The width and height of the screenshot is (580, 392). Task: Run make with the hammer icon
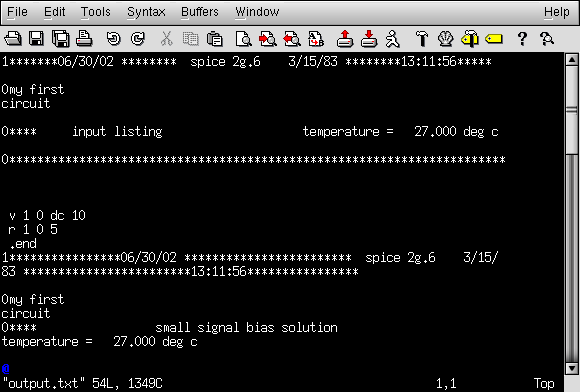point(422,38)
